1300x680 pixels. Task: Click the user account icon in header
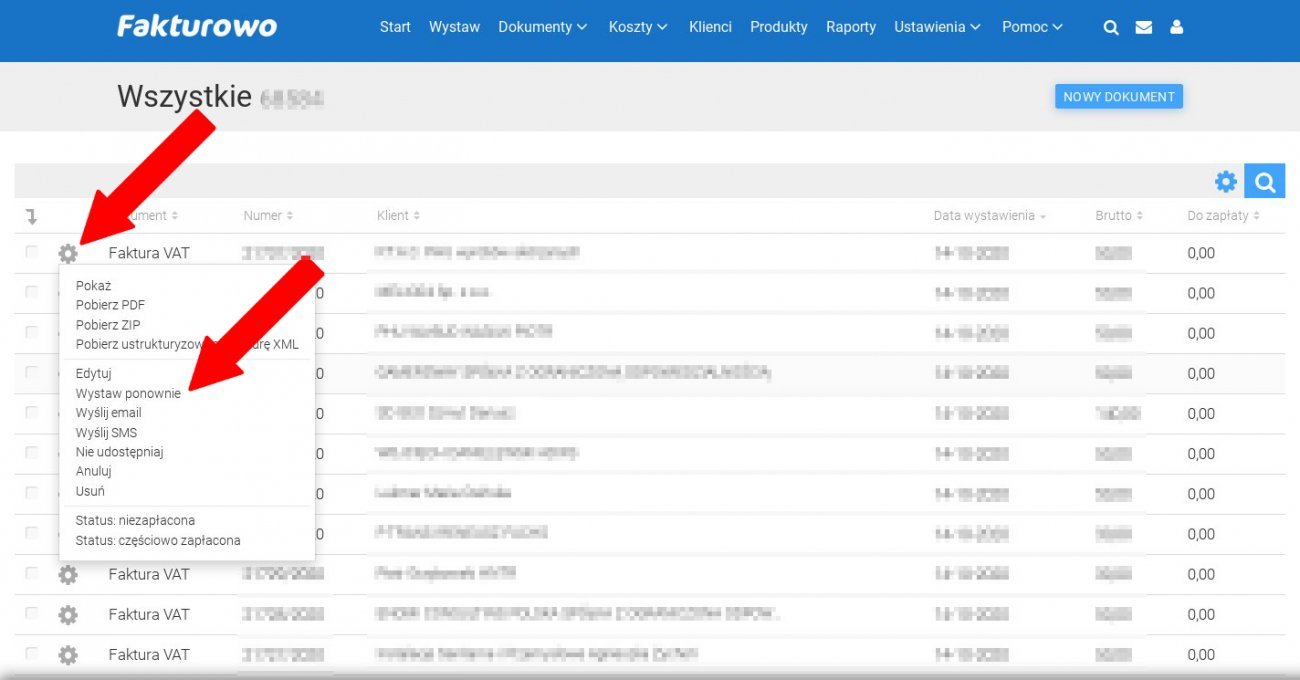[1176, 28]
